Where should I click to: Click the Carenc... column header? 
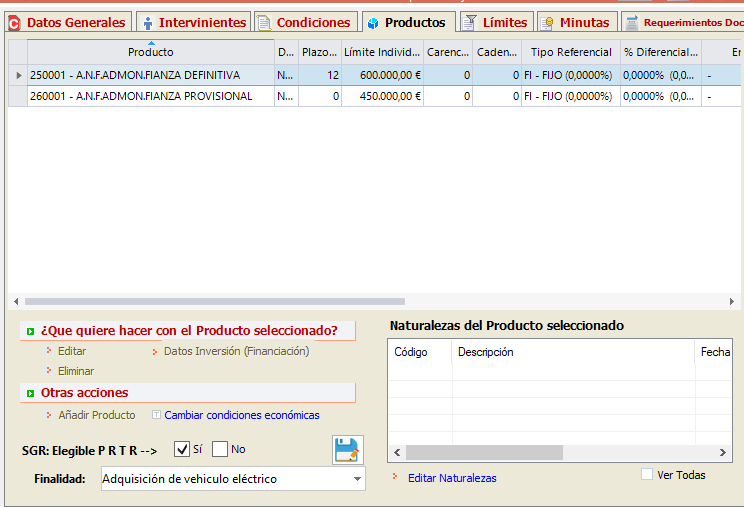448,52
